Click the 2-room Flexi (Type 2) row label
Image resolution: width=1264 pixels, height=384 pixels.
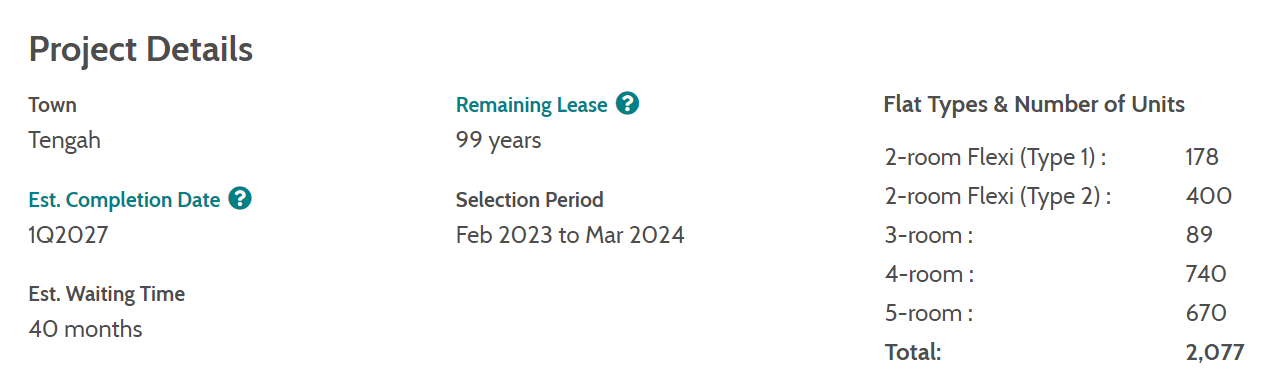pos(998,197)
